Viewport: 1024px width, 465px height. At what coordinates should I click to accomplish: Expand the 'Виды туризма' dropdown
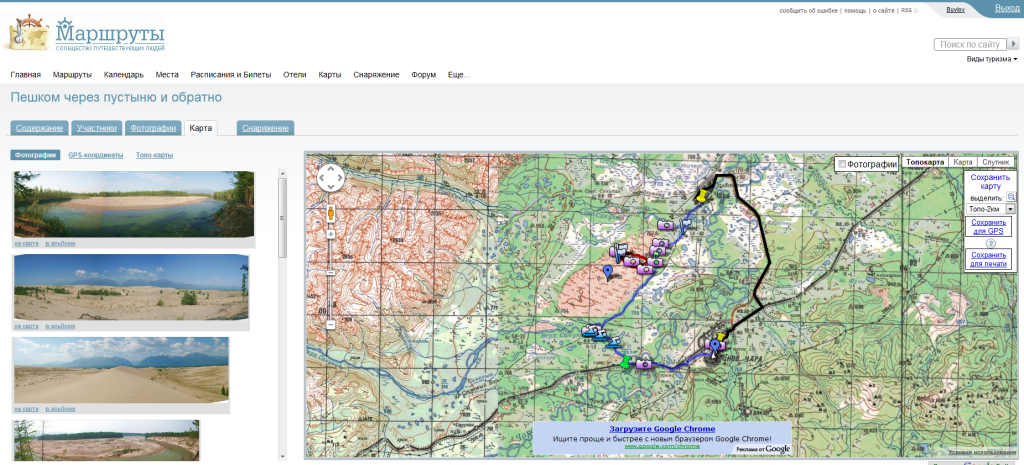pos(992,59)
